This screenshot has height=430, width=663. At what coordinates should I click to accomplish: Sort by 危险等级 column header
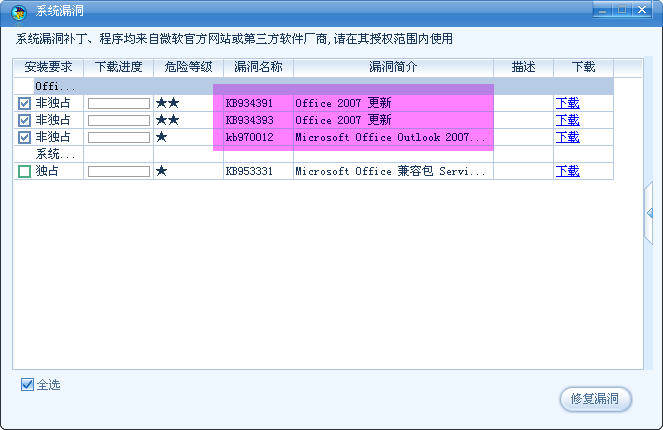(x=188, y=67)
